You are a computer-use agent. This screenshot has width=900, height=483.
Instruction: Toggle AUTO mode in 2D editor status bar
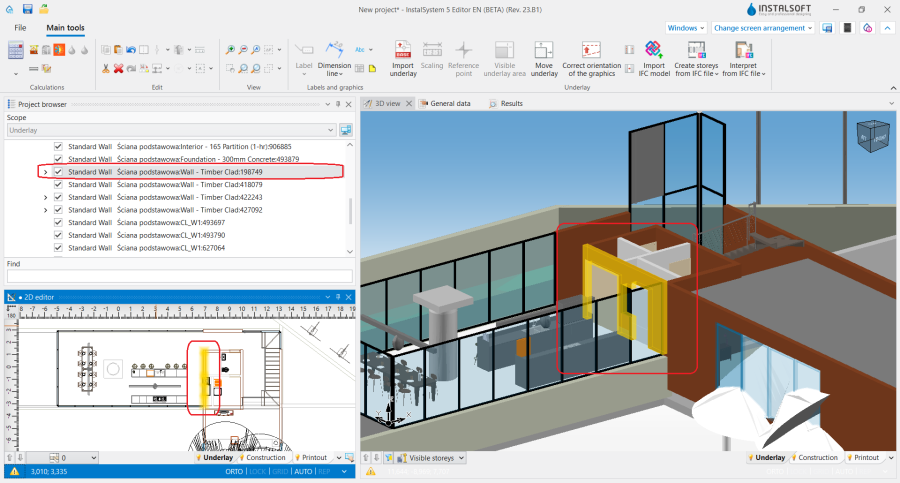tap(303, 472)
